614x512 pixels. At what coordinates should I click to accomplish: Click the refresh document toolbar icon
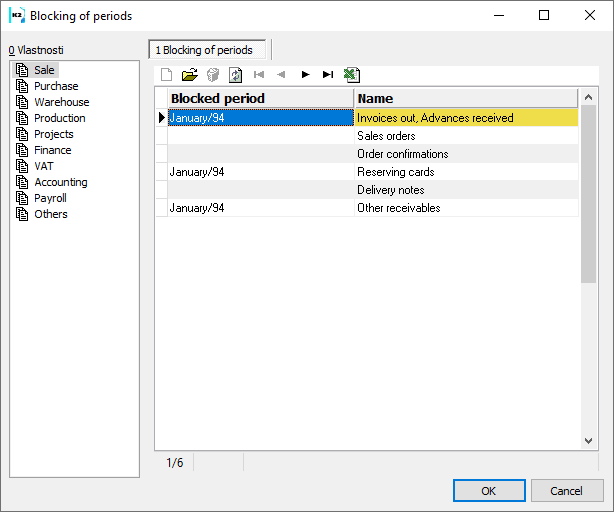pyautogui.click(x=235, y=74)
